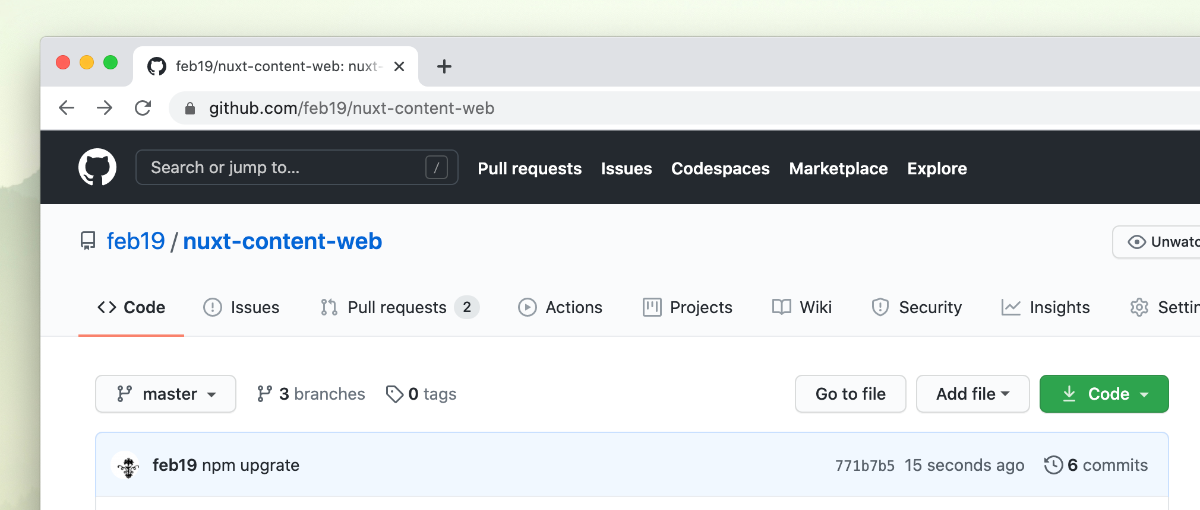Switch to the Actions tab
The width and height of the screenshot is (1200, 510).
click(x=560, y=307)
